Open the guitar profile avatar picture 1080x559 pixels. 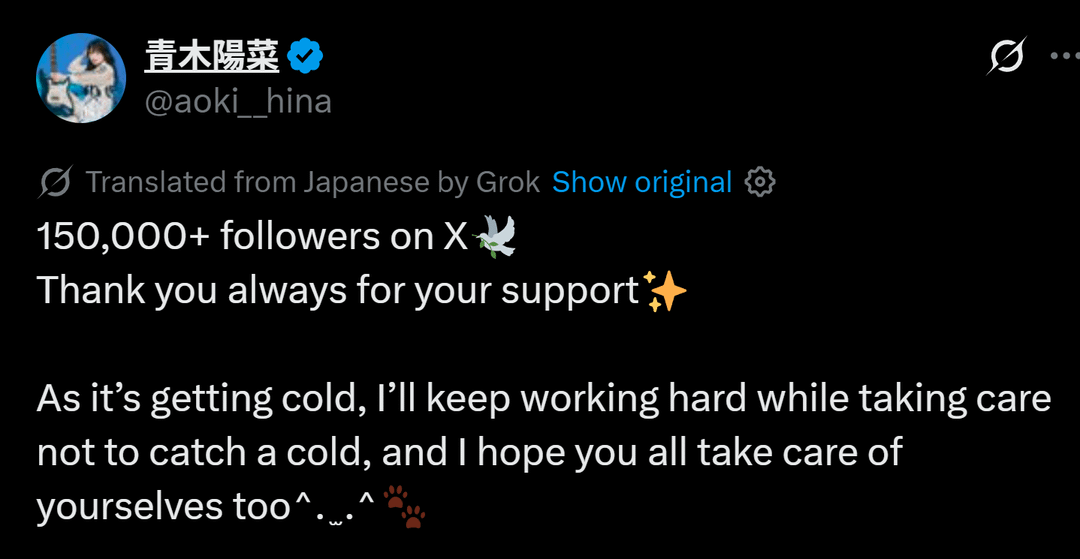click(x=80, y=77)
